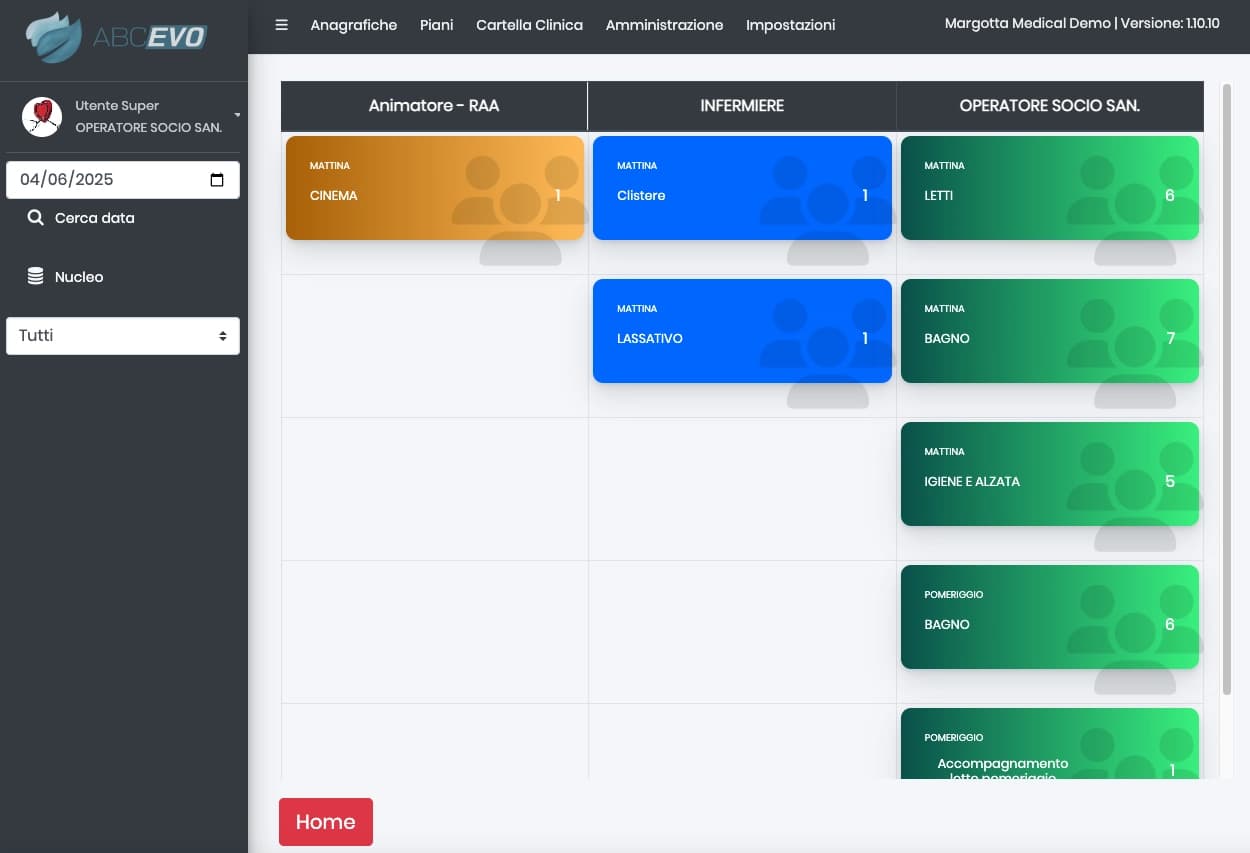This screenshot has width=1250, height=853.
Task: Open the Tutti nucleo dropdown
Action: (x=122, y=336)
